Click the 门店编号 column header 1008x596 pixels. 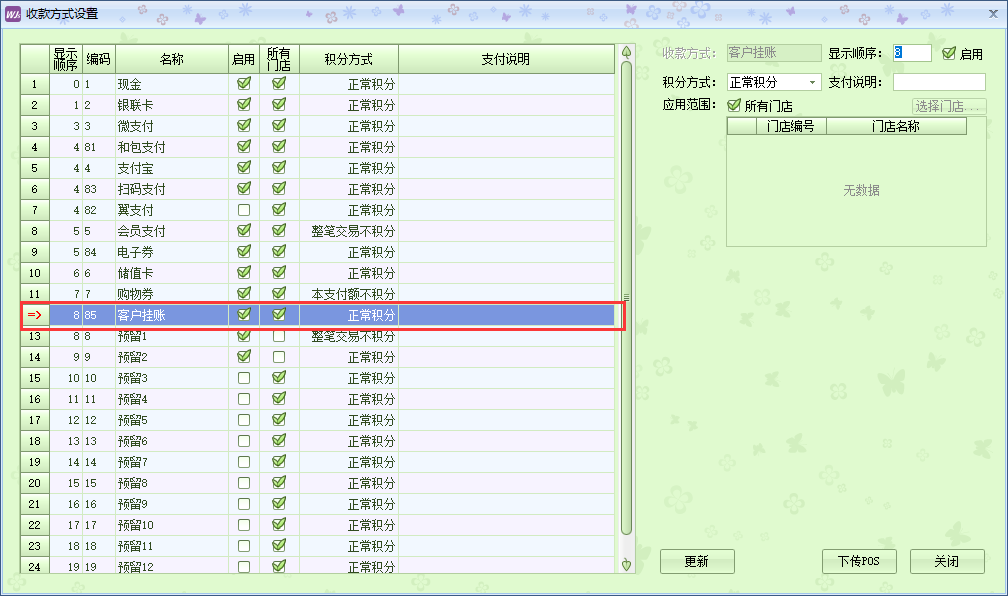[x=790, y=126]
